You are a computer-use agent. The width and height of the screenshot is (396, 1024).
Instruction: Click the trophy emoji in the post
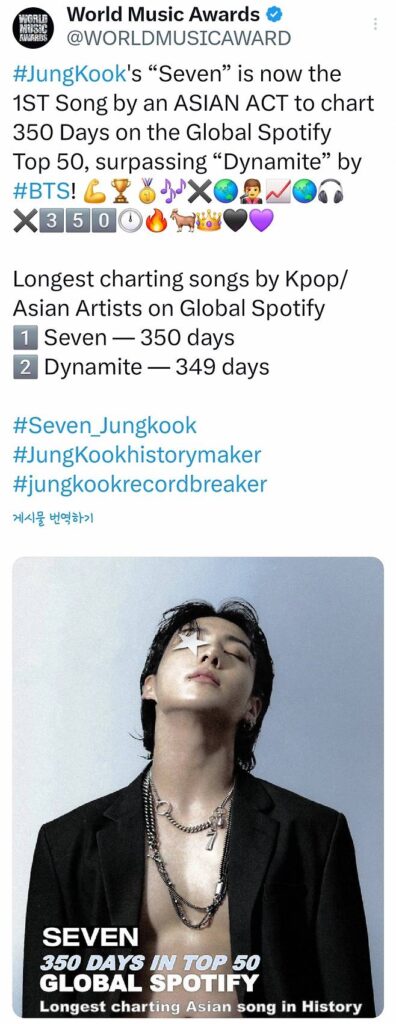[x=121, y=193]
